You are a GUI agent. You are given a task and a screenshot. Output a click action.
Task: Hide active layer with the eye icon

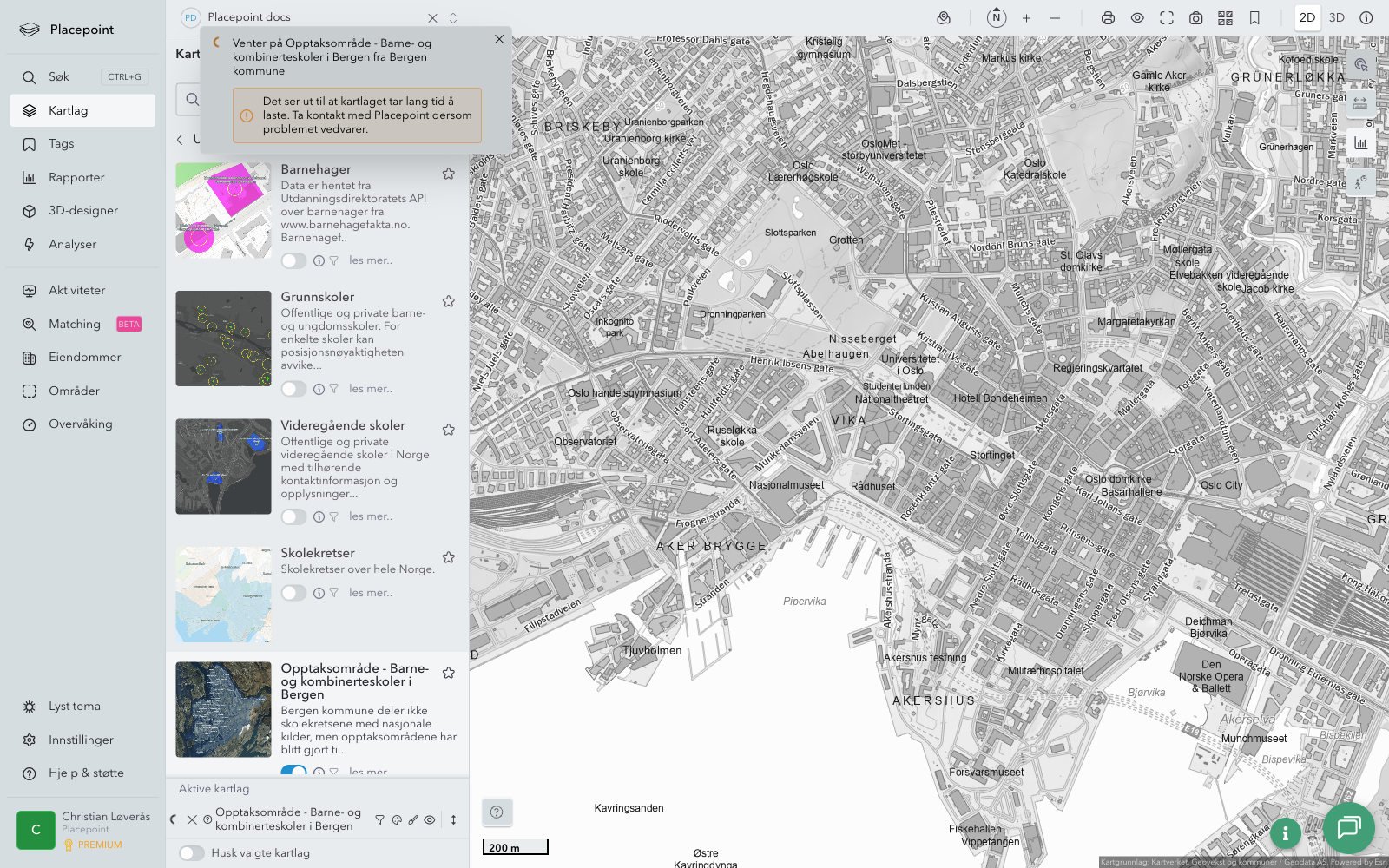click(430, 819)
